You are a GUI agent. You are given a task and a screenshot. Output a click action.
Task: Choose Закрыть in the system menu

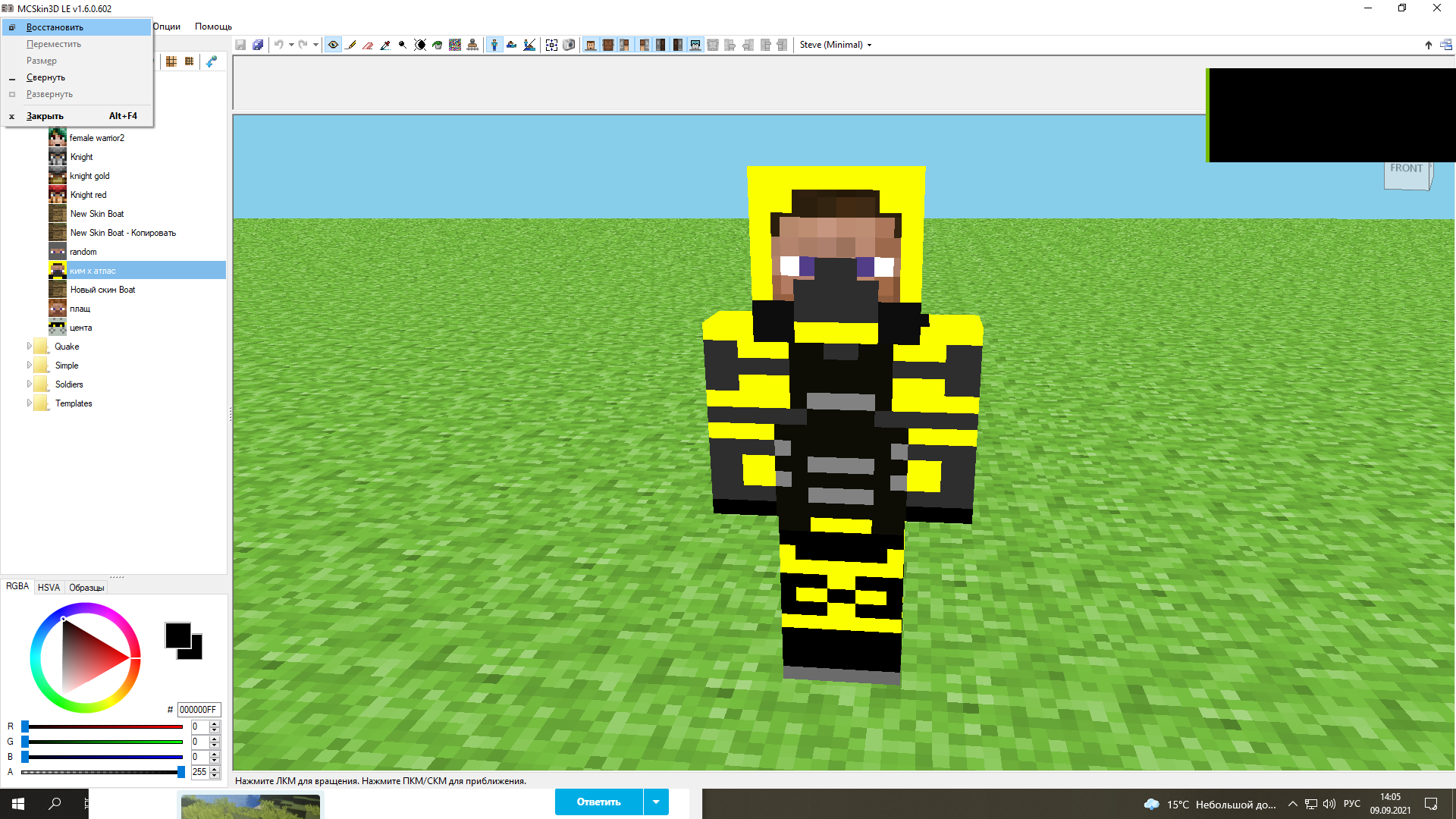point(77,116)
